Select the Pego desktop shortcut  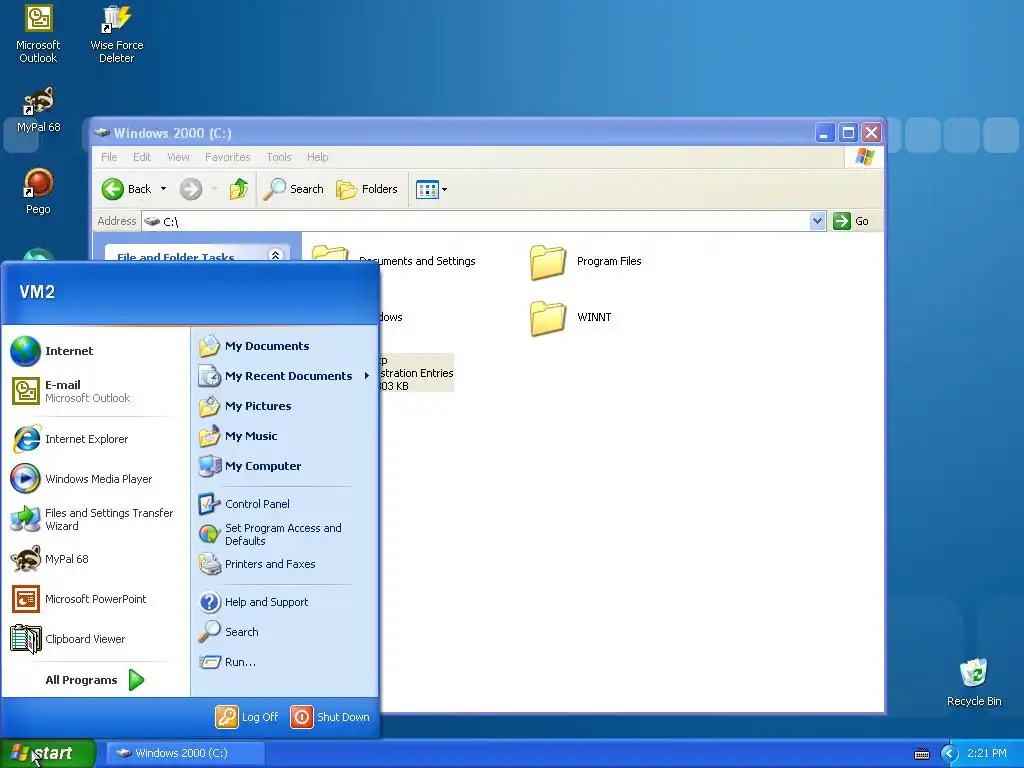point(38,191)
